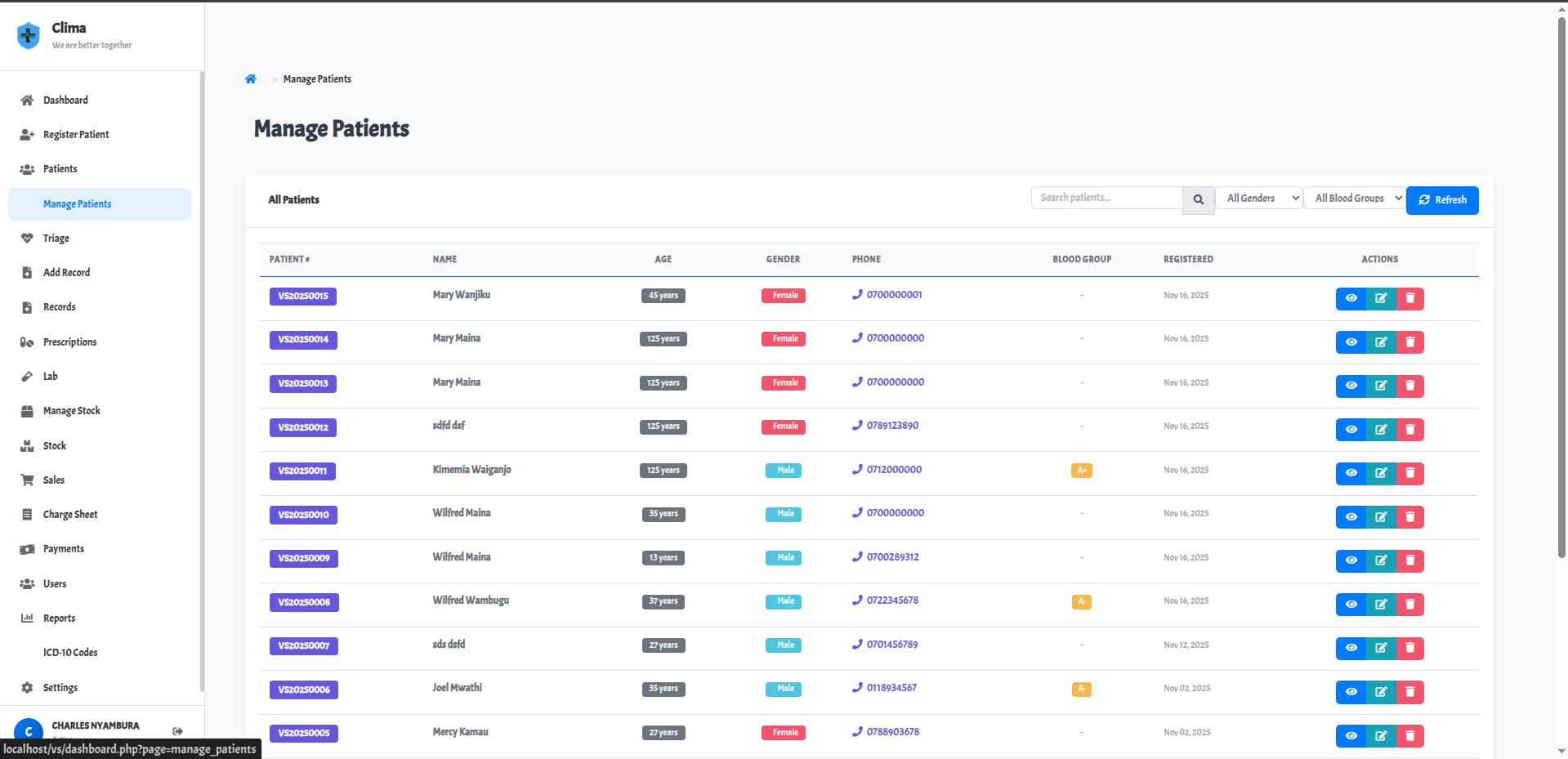Go to Prescriptions in the sidebar
The image size is (1568, 759).
tap(69, 342)
